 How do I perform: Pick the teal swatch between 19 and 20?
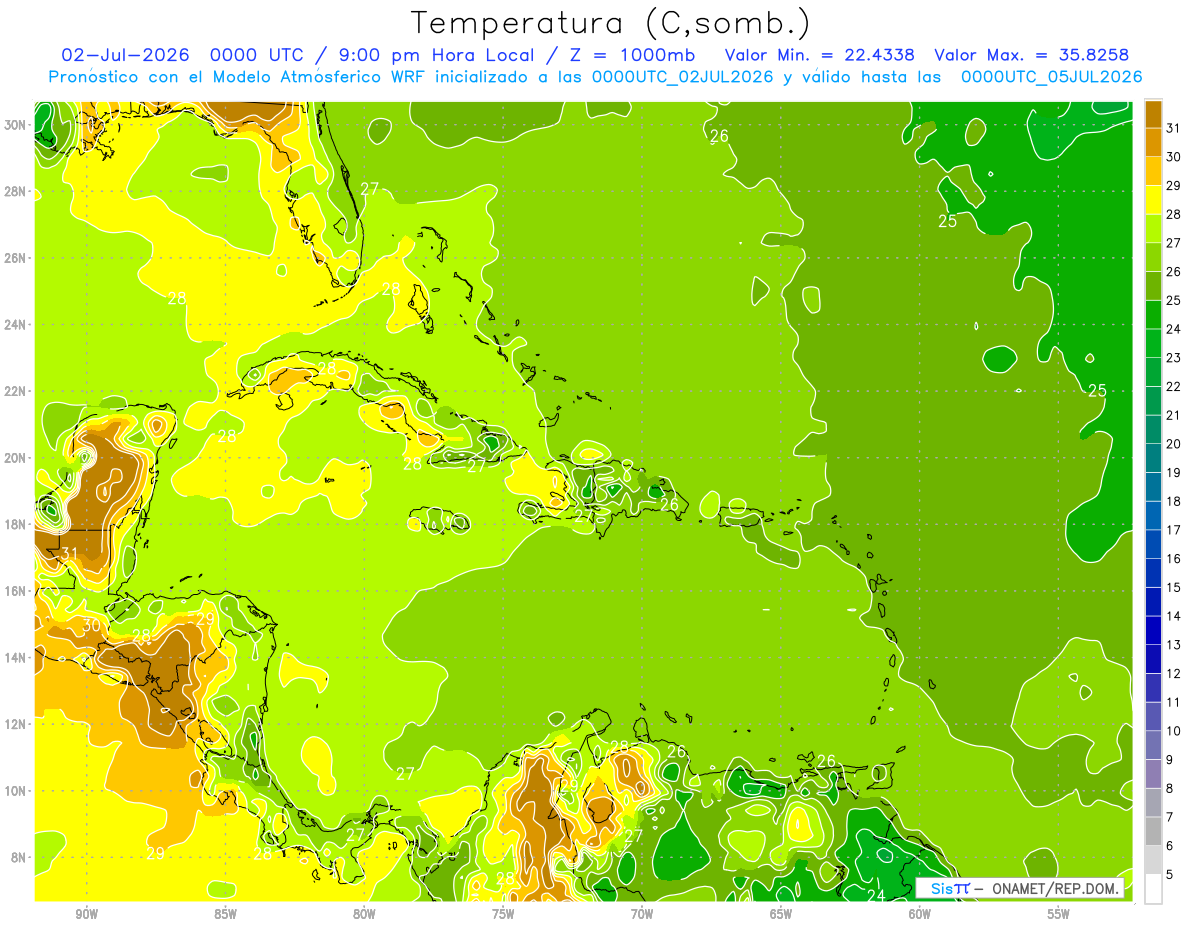[x=1154, y=458]
